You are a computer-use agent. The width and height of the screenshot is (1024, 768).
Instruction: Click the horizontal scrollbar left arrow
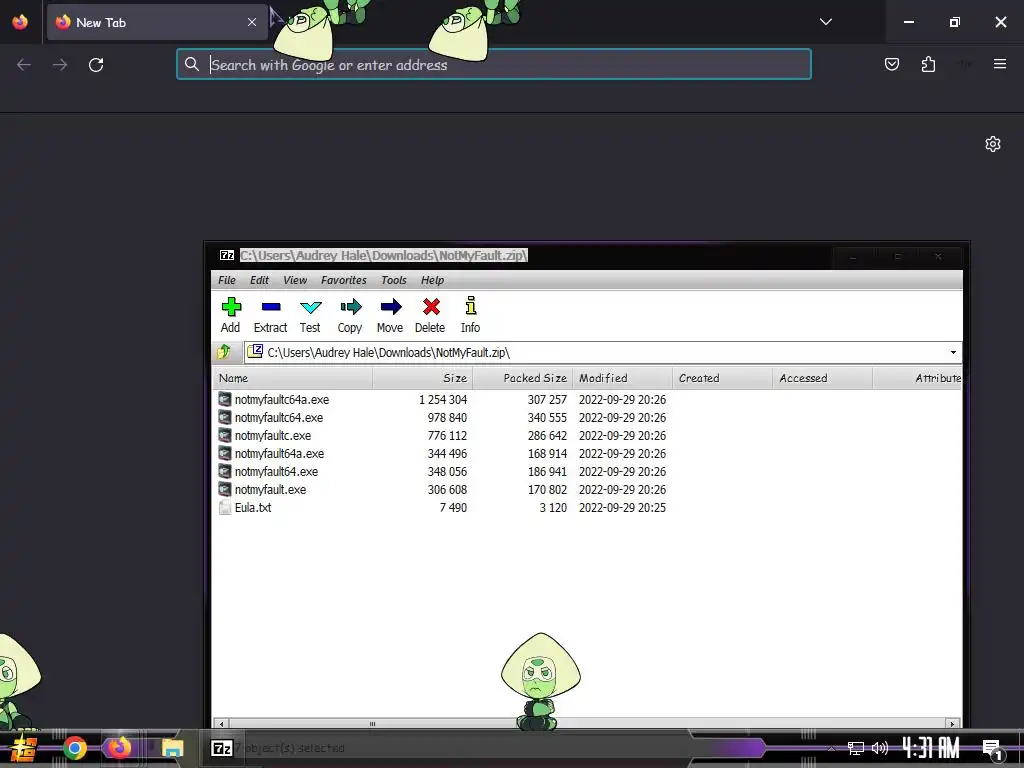point(221,724)
